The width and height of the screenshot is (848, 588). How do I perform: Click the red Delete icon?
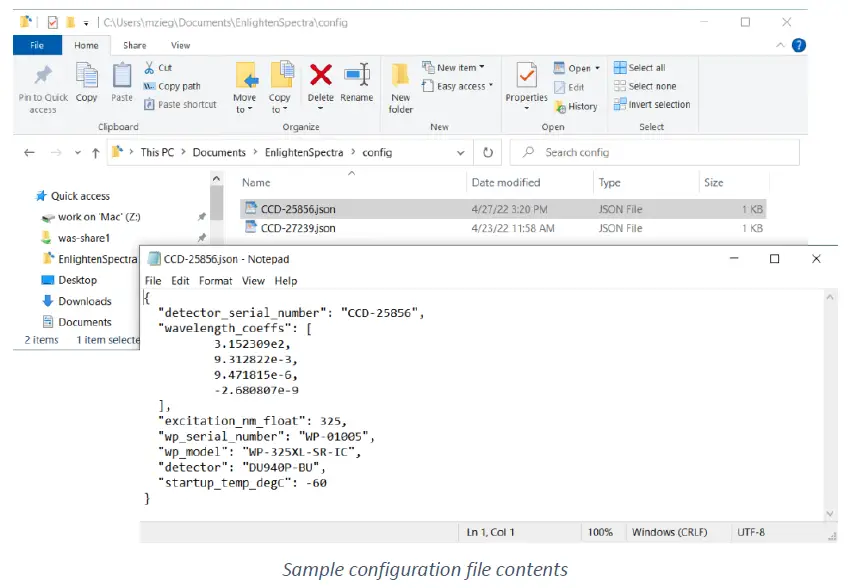pyautogui.click(x=320, y=76)
